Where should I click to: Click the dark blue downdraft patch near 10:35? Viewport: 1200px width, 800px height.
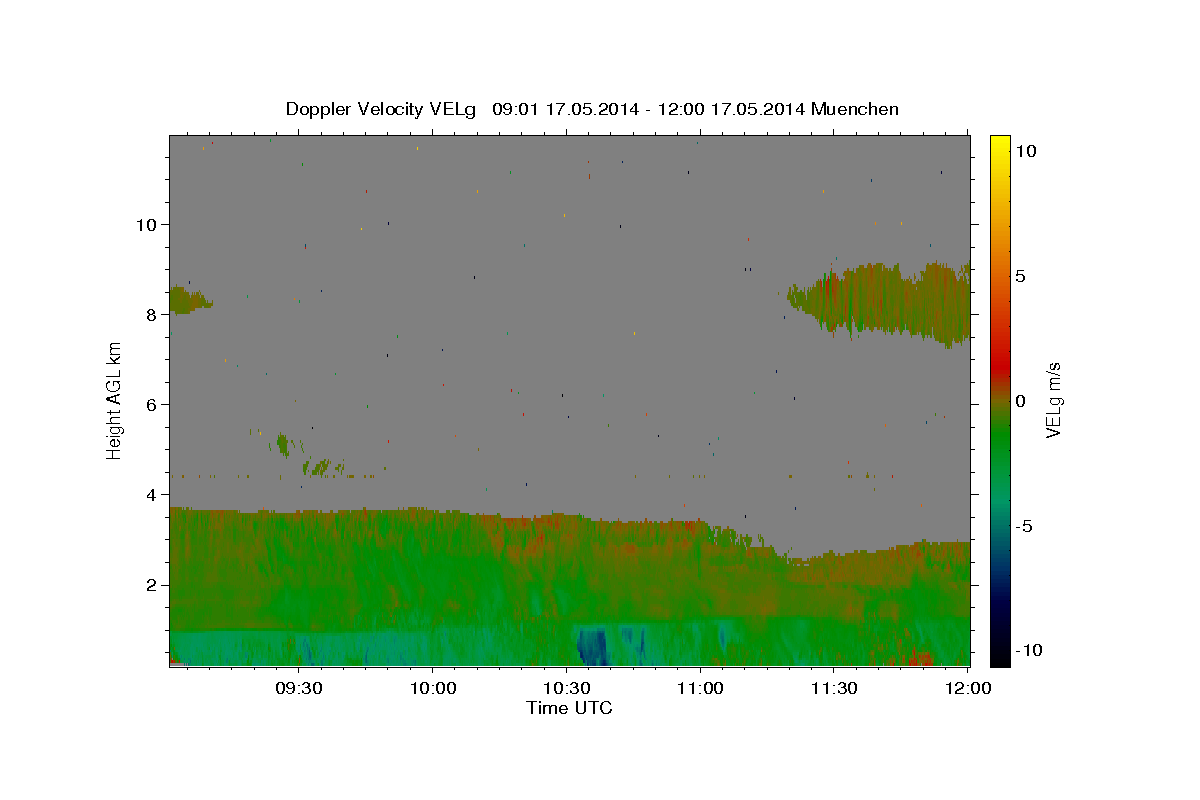(x=593, y=646)
